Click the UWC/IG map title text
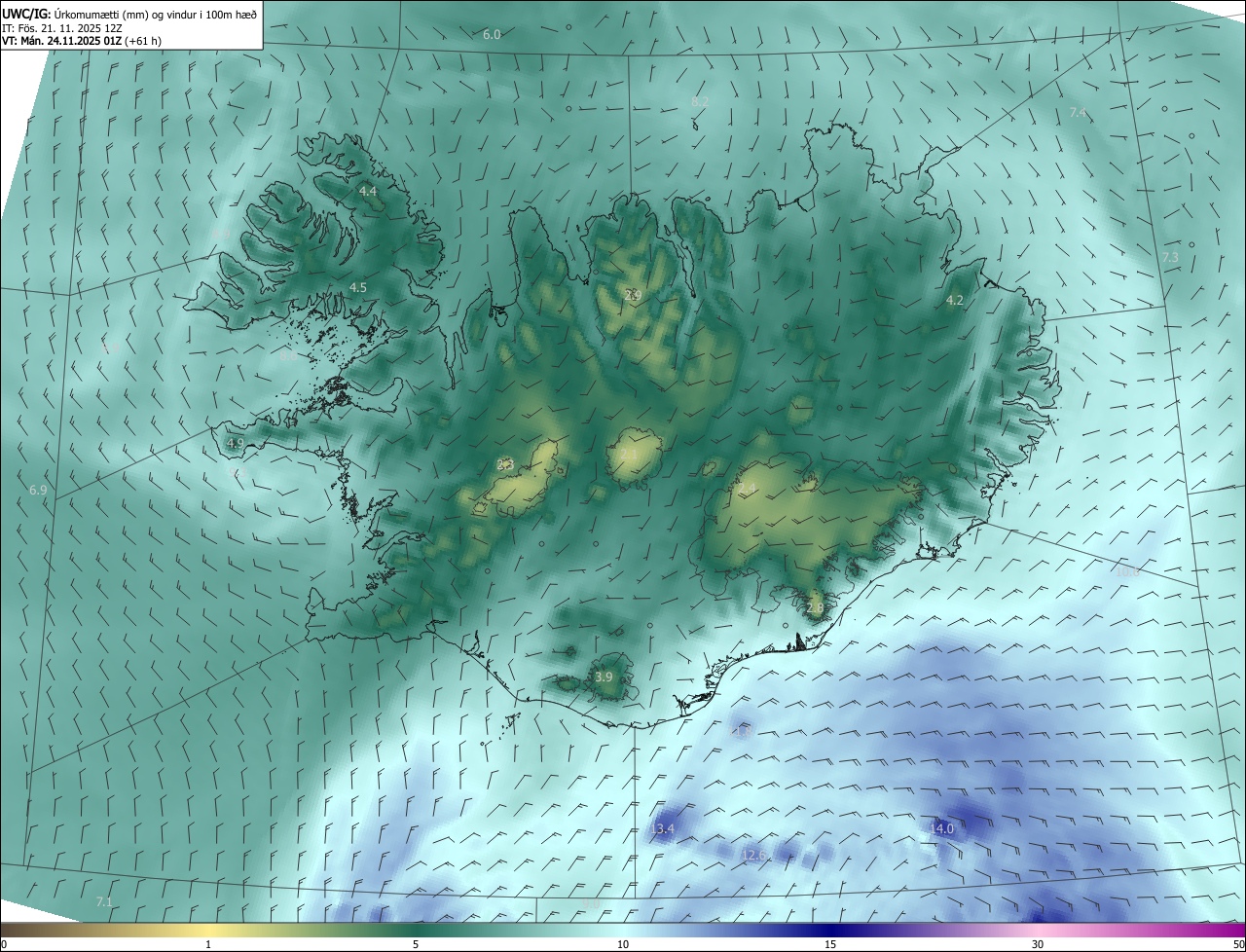The width and height of the screenshot is (1246, 952). click(x=129, y=14)
